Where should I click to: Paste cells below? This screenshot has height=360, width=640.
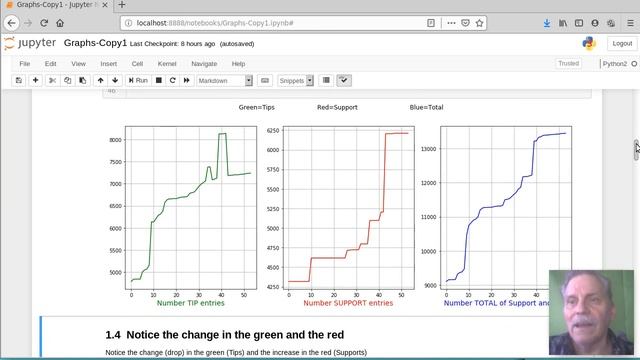82,80
